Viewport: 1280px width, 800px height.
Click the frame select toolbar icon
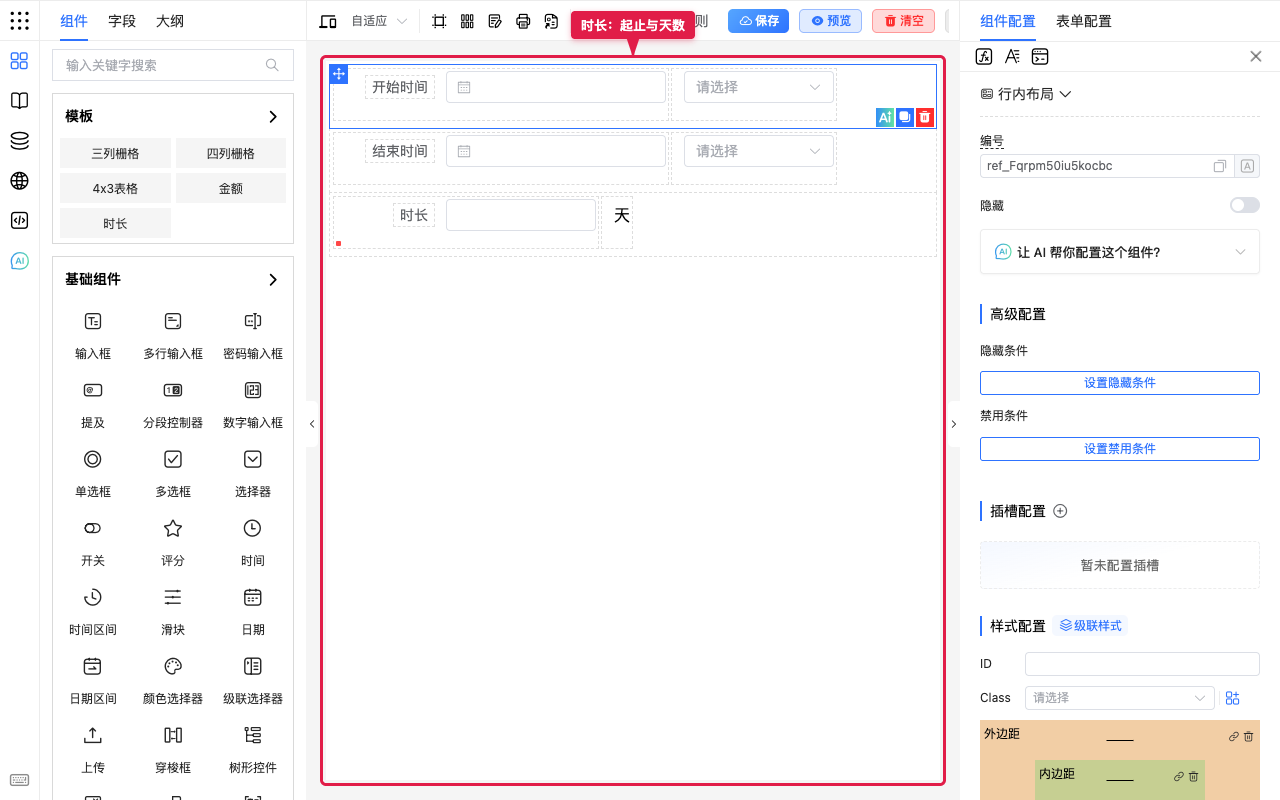439,21
